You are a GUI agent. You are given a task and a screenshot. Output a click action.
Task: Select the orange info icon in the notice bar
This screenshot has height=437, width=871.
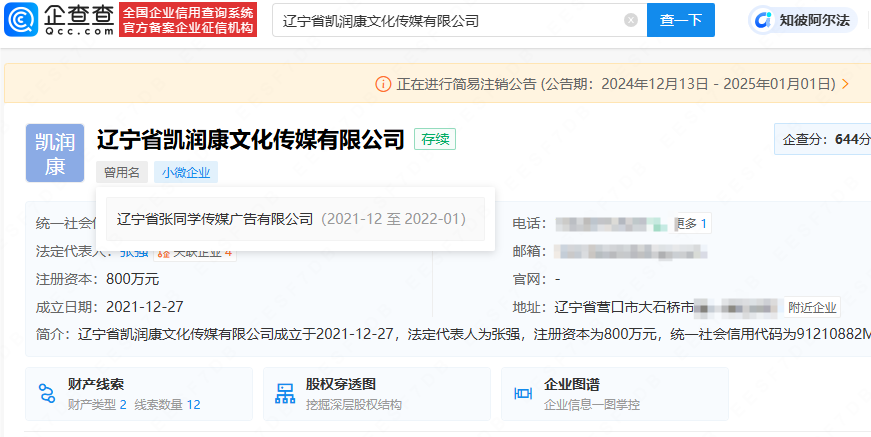coord(383,84)
